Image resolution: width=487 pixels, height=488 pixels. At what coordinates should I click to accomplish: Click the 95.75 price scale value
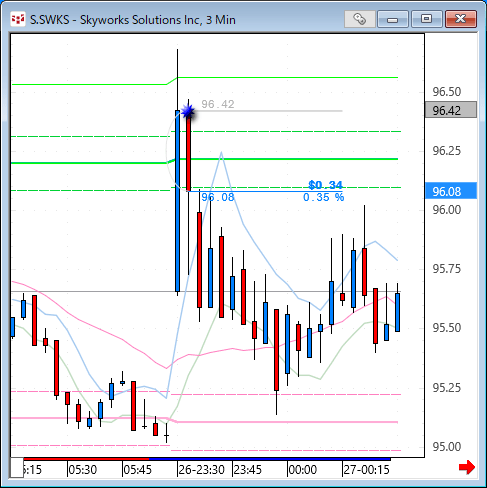click(446, 269)
